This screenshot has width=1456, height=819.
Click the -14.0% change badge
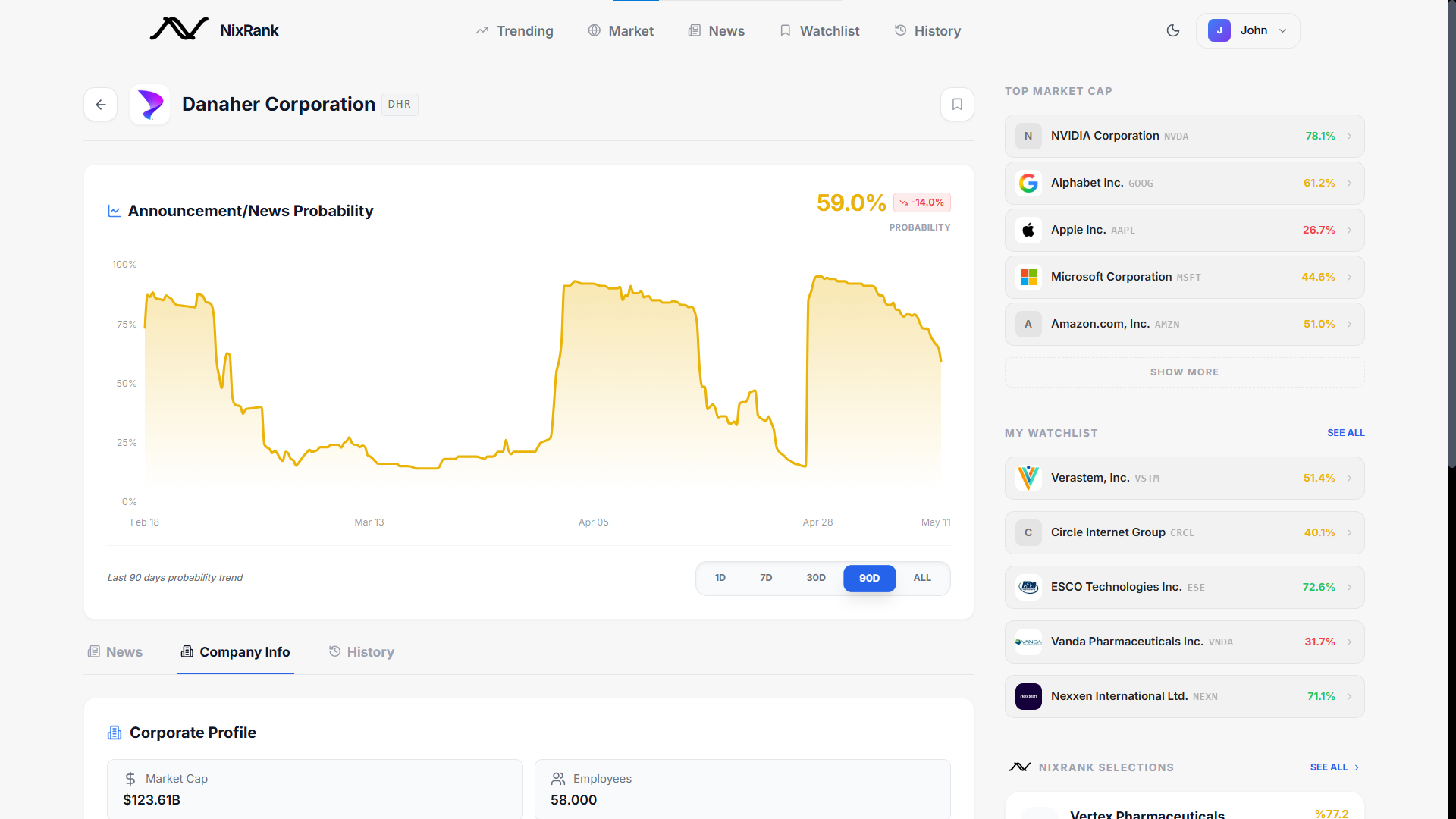(x=922, y=202)
